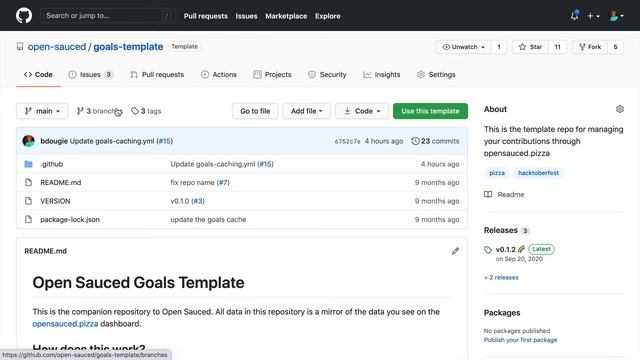The height and width of the screenshot is (360, 640).
Task: Open the goals-template repository link
Action: (128, 47)
